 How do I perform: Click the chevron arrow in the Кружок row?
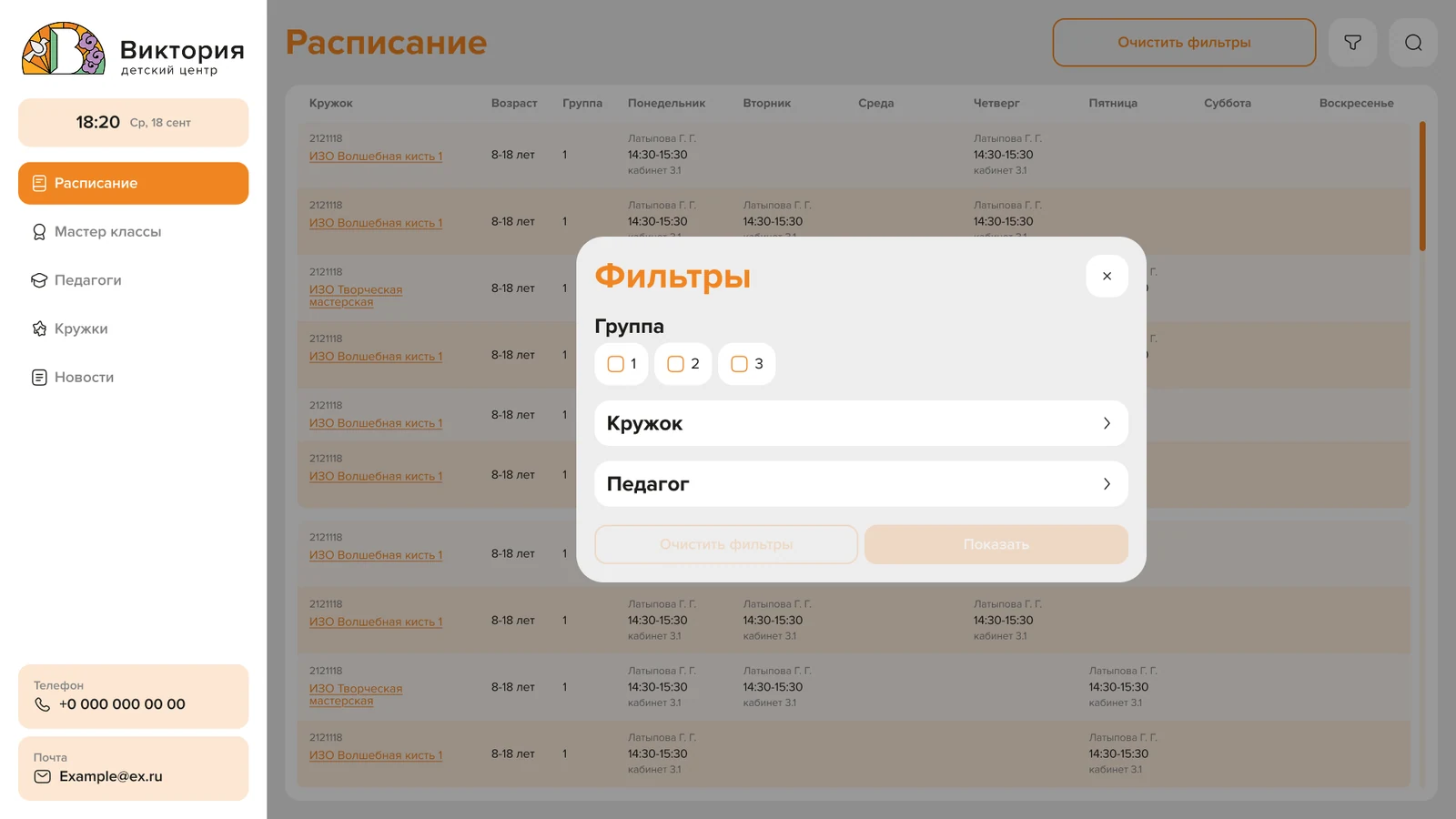pyautogui.click(x=1107, y=423)
